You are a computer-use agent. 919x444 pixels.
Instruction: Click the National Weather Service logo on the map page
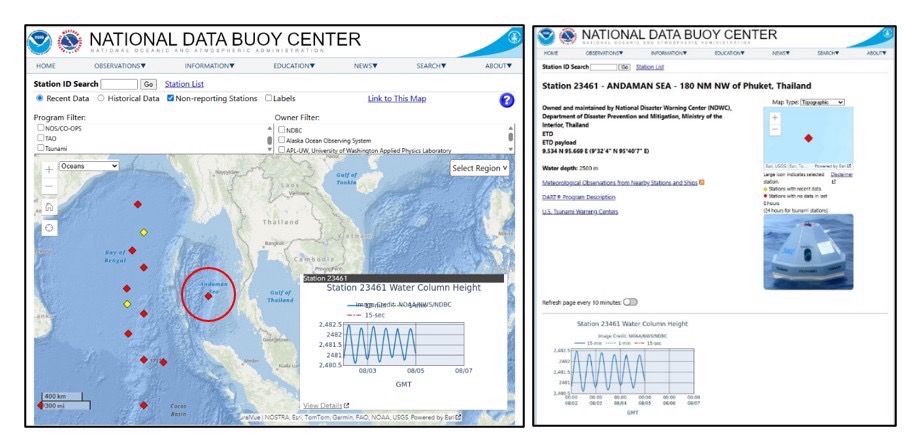pyautogui.click(x=70, y=43)
